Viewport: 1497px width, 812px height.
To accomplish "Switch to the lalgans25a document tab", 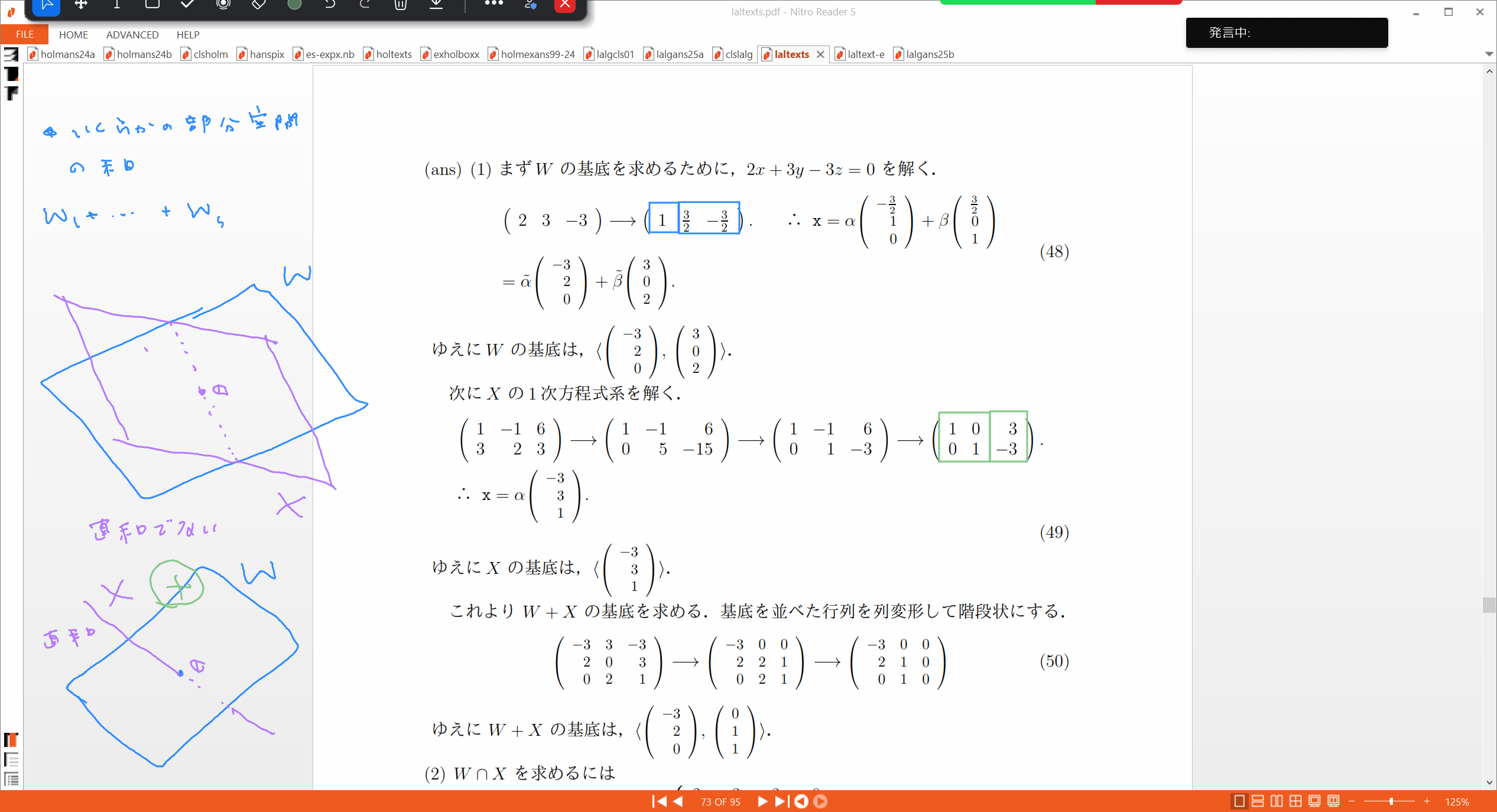I will tap(674, 54).
